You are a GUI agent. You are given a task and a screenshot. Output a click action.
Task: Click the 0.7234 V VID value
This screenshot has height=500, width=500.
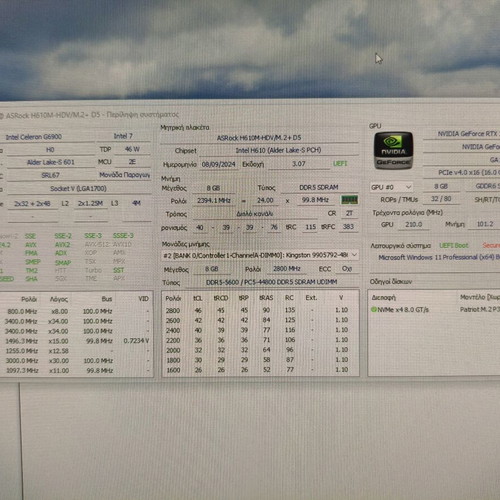point(136,341)
